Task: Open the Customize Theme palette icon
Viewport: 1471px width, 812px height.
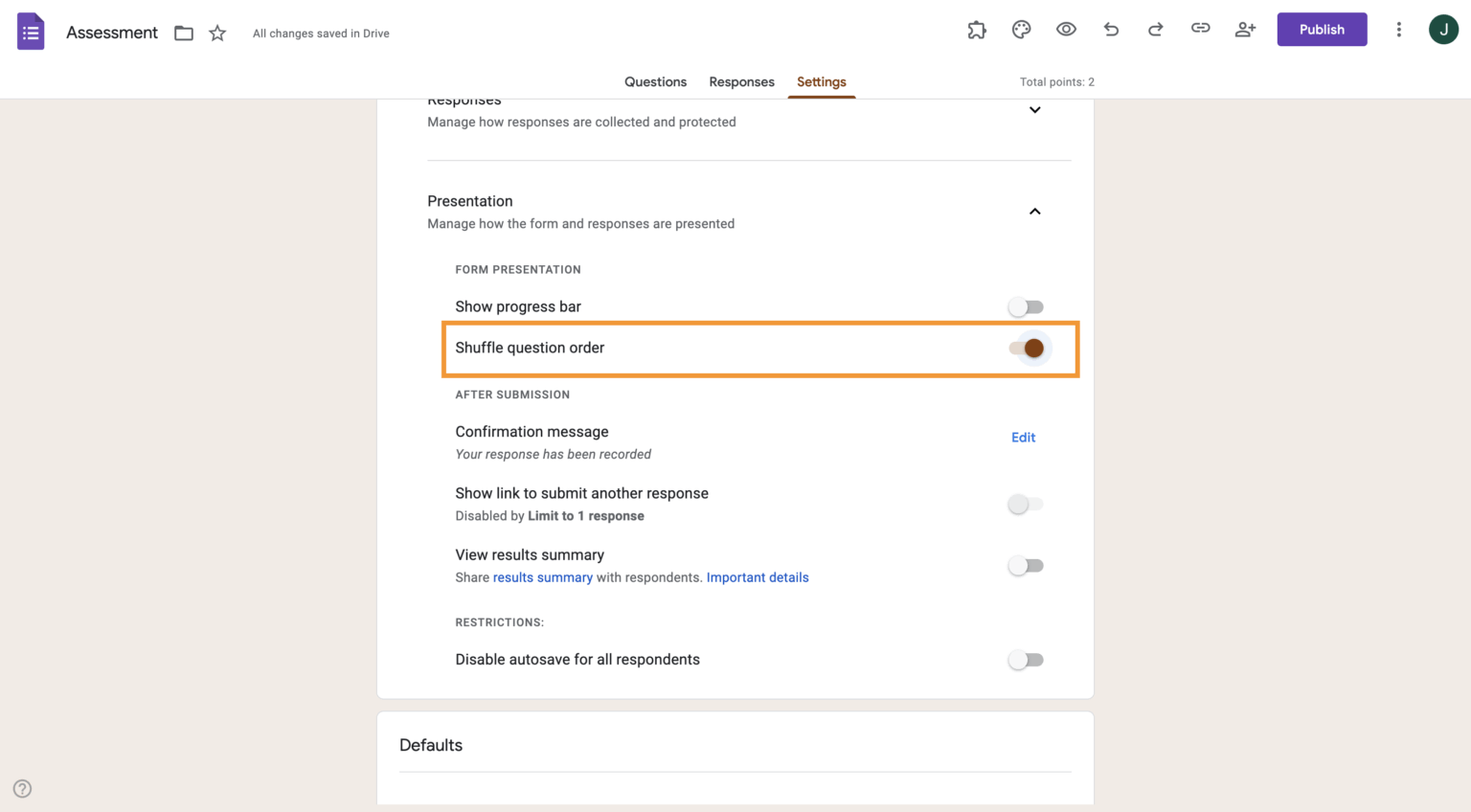Action: [x=1021, y=29]
